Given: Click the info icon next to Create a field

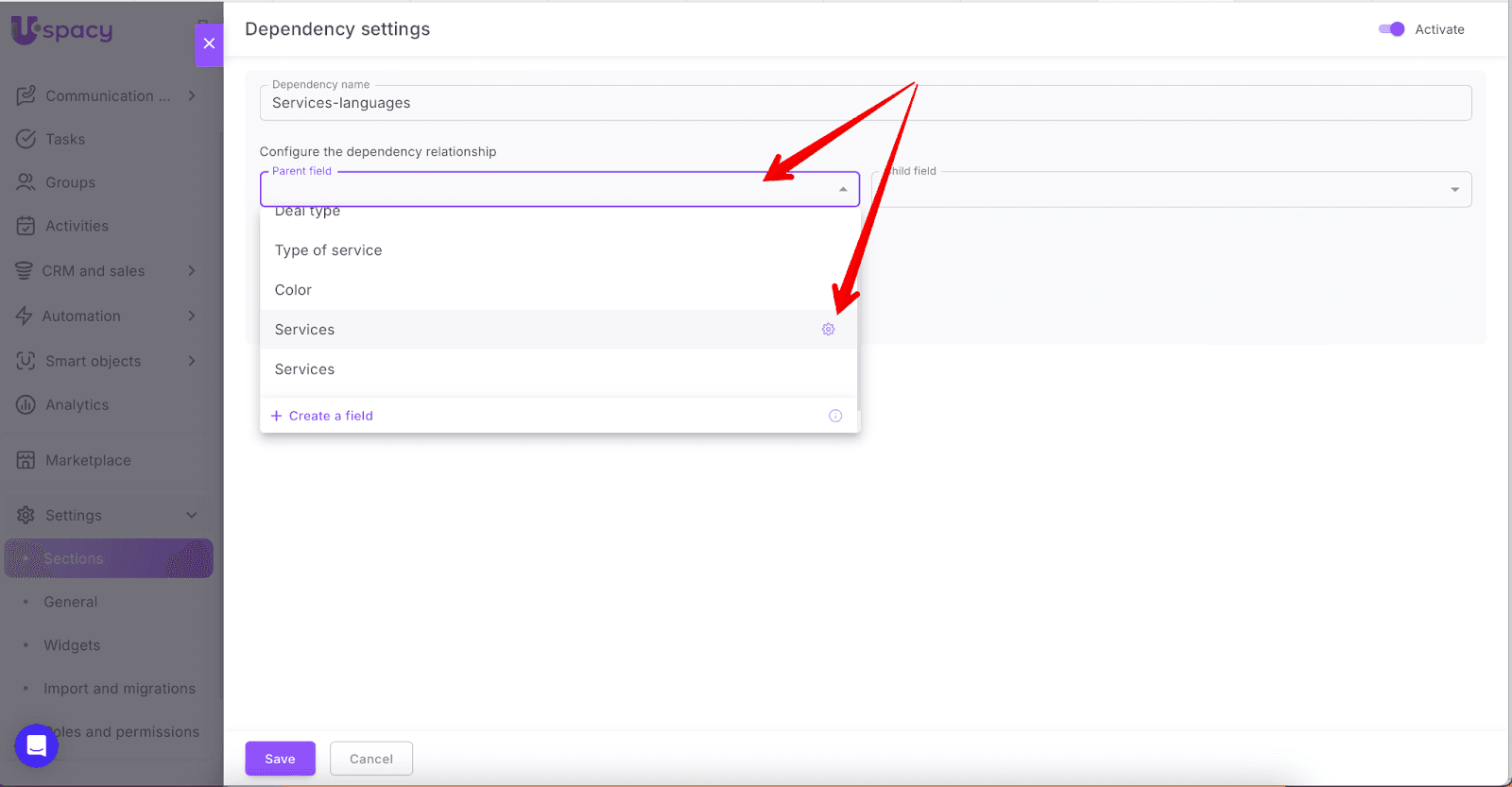Looking at the screenshot, I should (835, 416).
